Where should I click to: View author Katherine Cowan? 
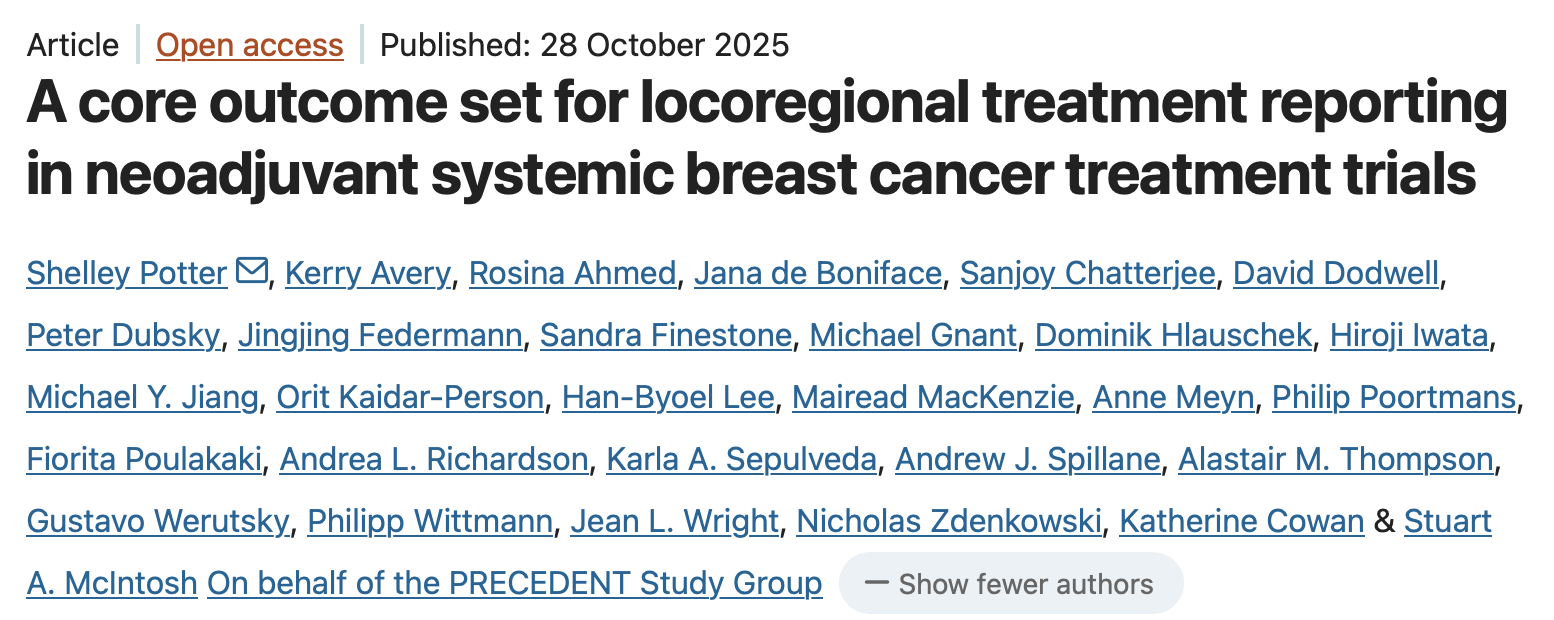1241,521
